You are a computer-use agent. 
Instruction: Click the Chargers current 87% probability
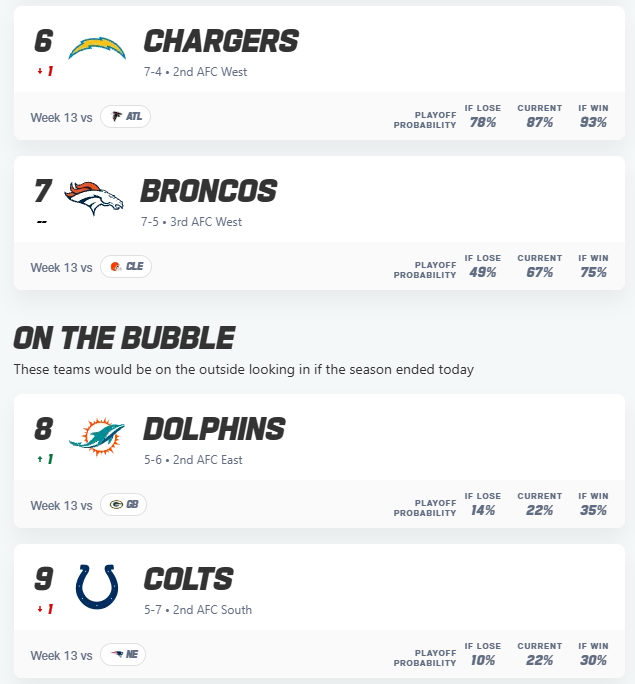click(539, 122)
